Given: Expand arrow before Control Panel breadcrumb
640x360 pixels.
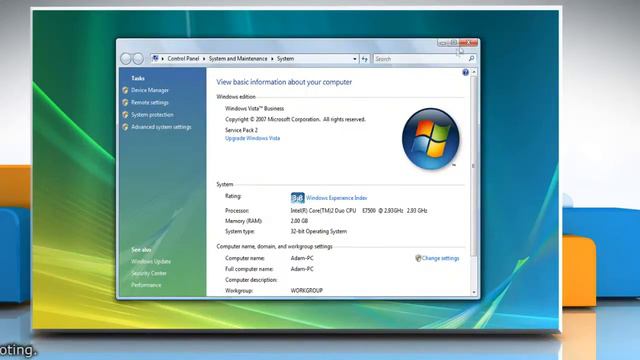Looking at the screenshot, I should [162, 59].
